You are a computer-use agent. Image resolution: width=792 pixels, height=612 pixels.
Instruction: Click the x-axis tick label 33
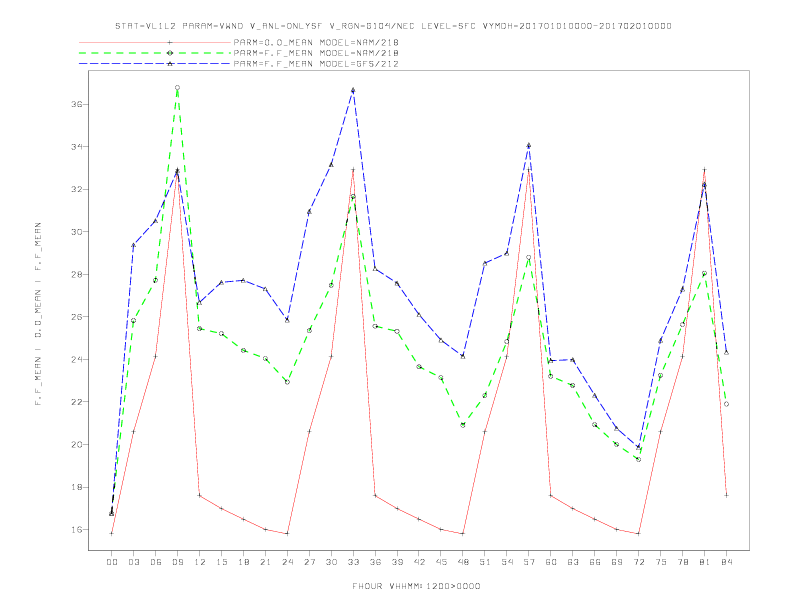(353, 562)
